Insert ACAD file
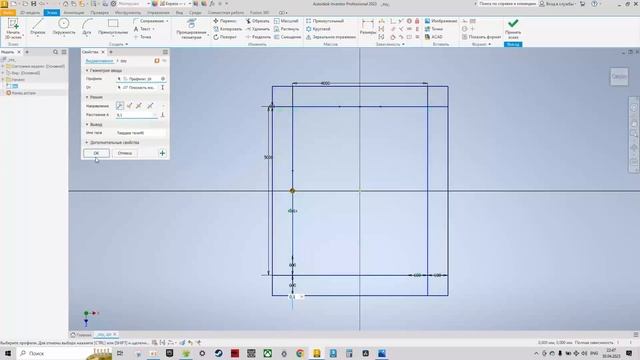 point(434,37)
